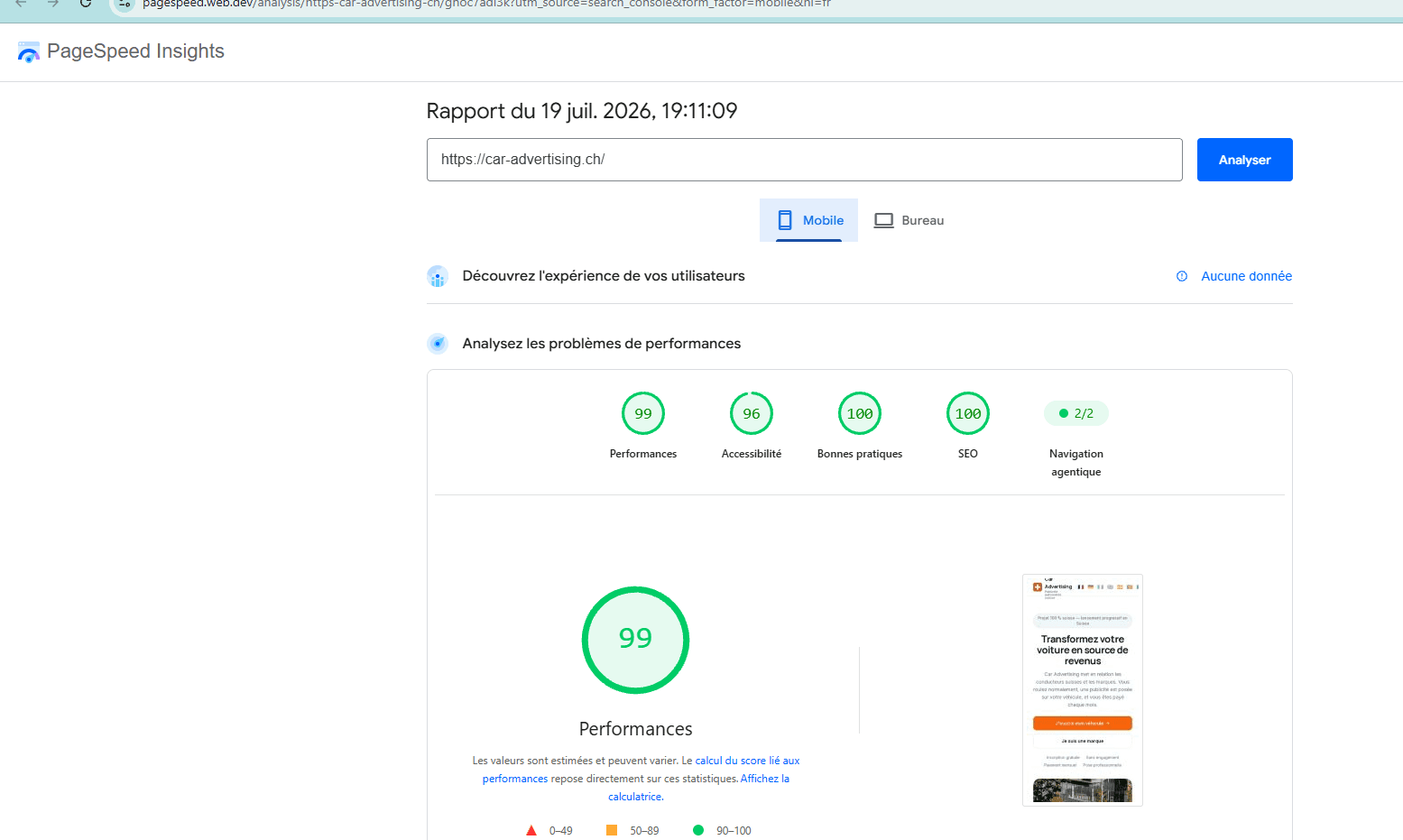
Task: Go forward with the browser forward arrow
Action: coord(53,4)
